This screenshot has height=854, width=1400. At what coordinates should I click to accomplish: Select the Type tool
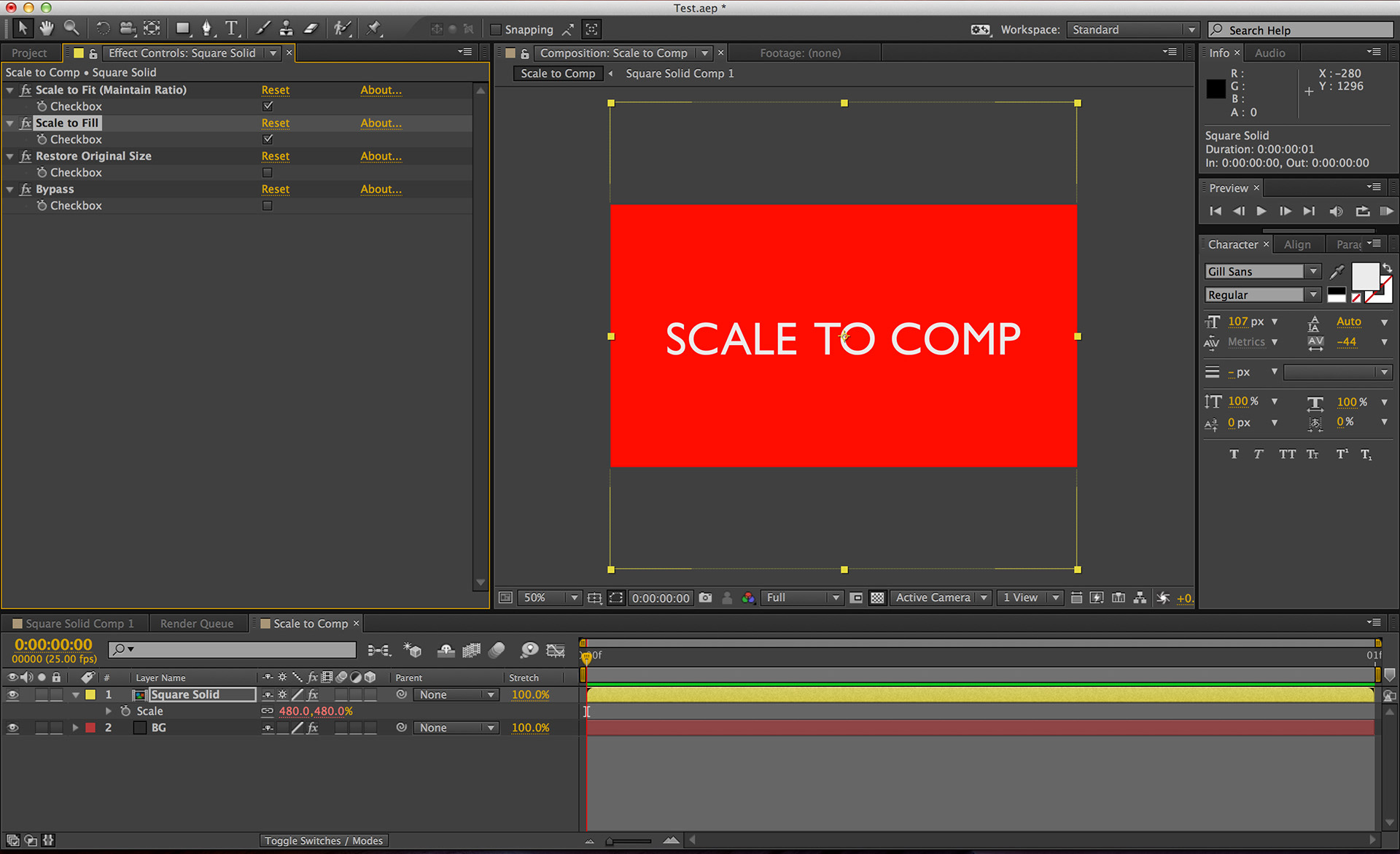pos(231,28)
